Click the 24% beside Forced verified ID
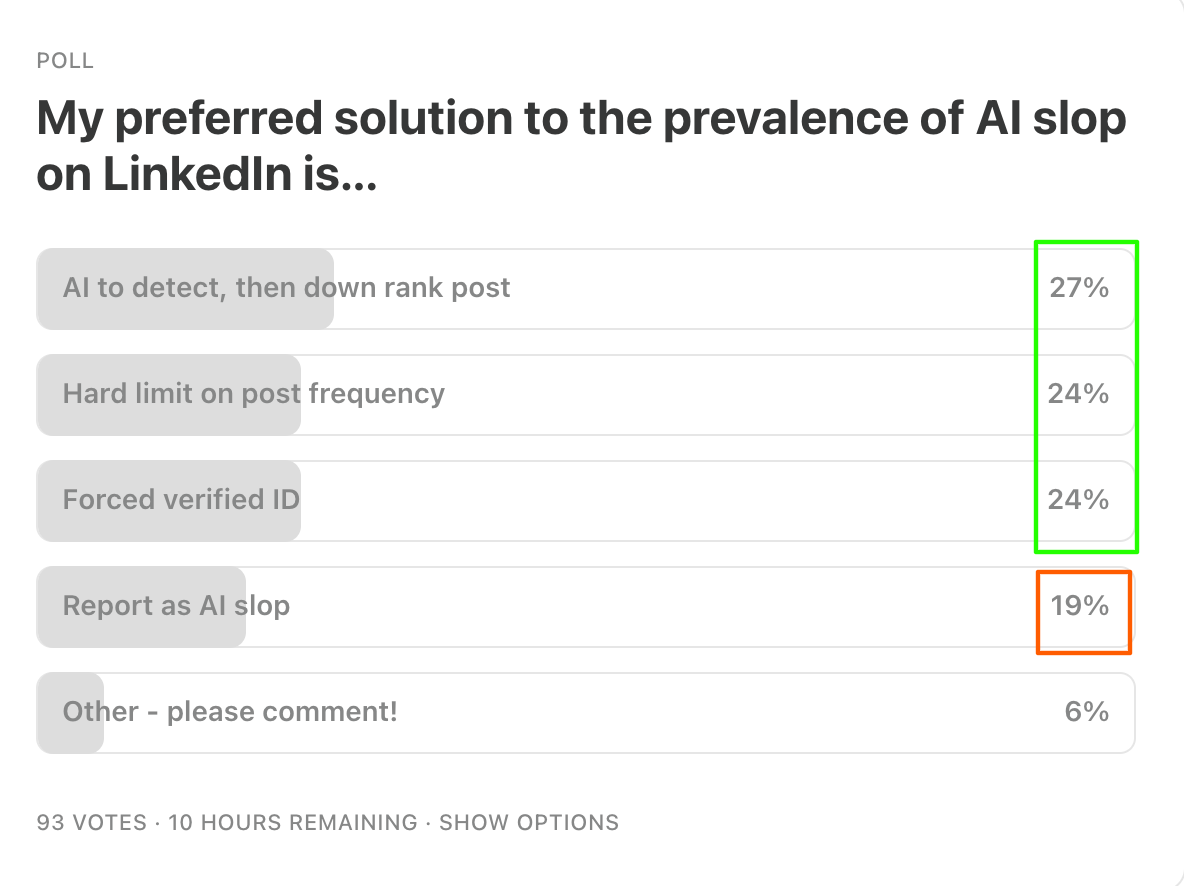The width and height of the screenshot is (1184, 886). click(1078, 499)
